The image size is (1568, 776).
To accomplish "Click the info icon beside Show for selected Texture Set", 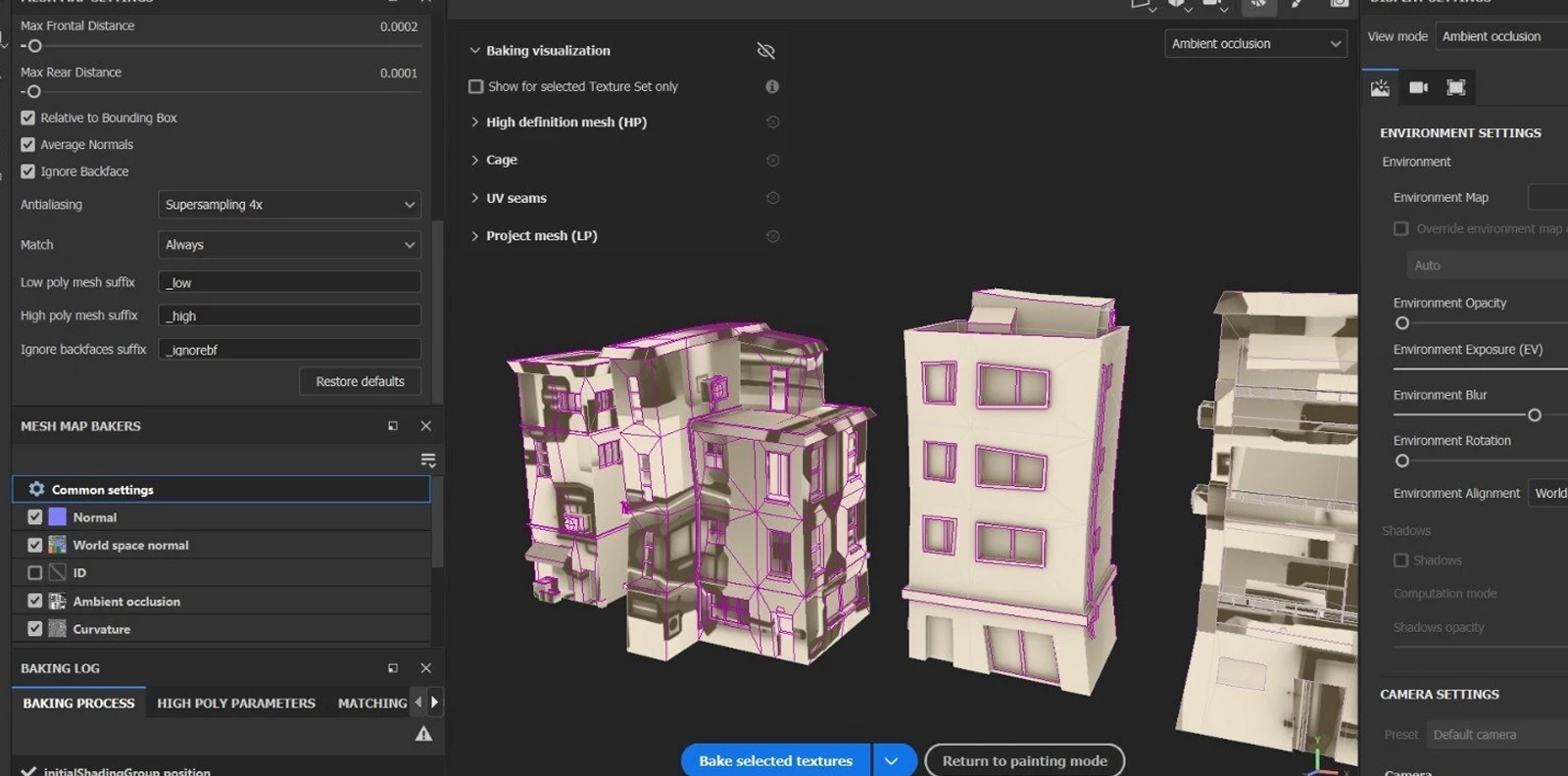I will coord(772,86).
